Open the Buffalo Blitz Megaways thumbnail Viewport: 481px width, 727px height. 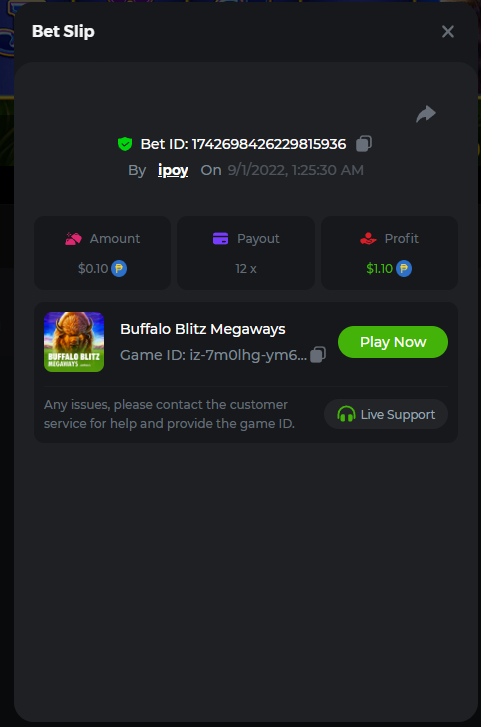point(74,342)
